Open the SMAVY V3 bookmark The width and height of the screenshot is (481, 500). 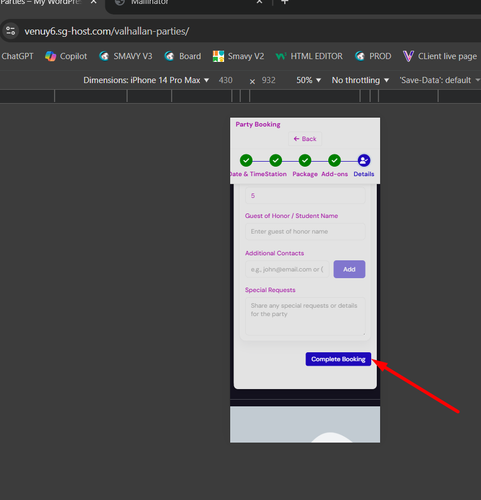[x=126, y=56]
